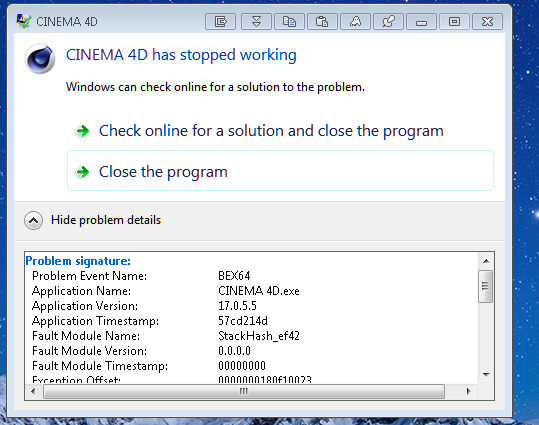Viewport: 539px width, 425px height.
Task: Click the Problem signature heading
Action: 78,261
